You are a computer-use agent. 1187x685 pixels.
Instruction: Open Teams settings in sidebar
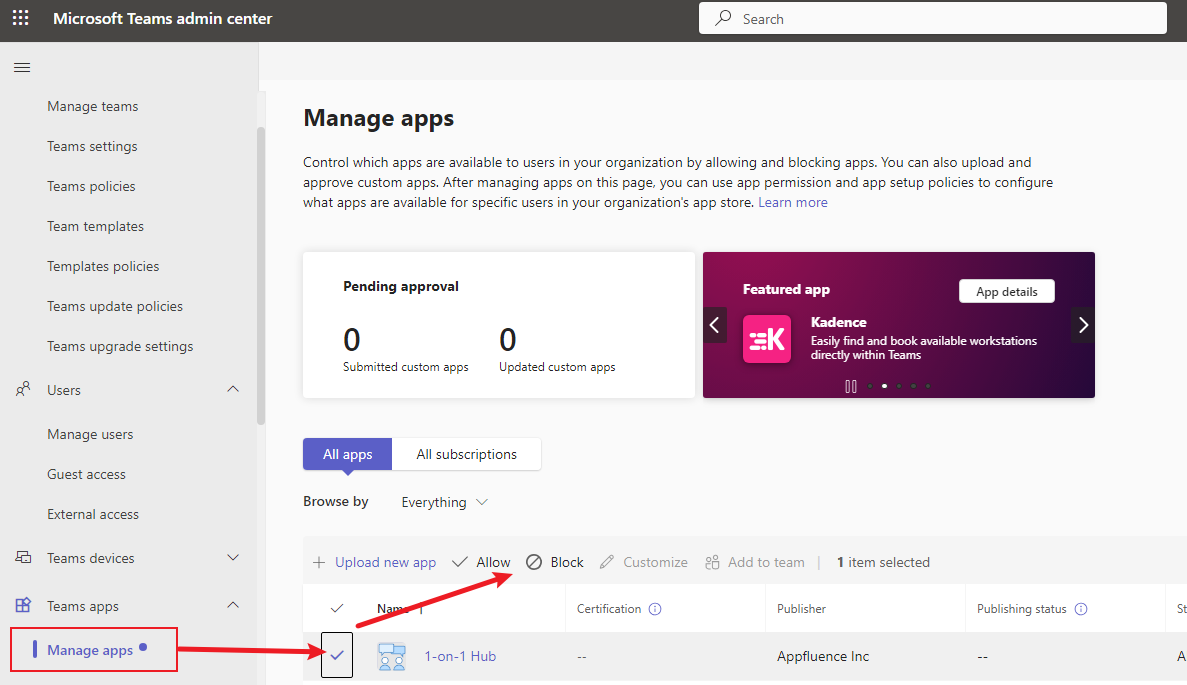[x=92, y=146]
